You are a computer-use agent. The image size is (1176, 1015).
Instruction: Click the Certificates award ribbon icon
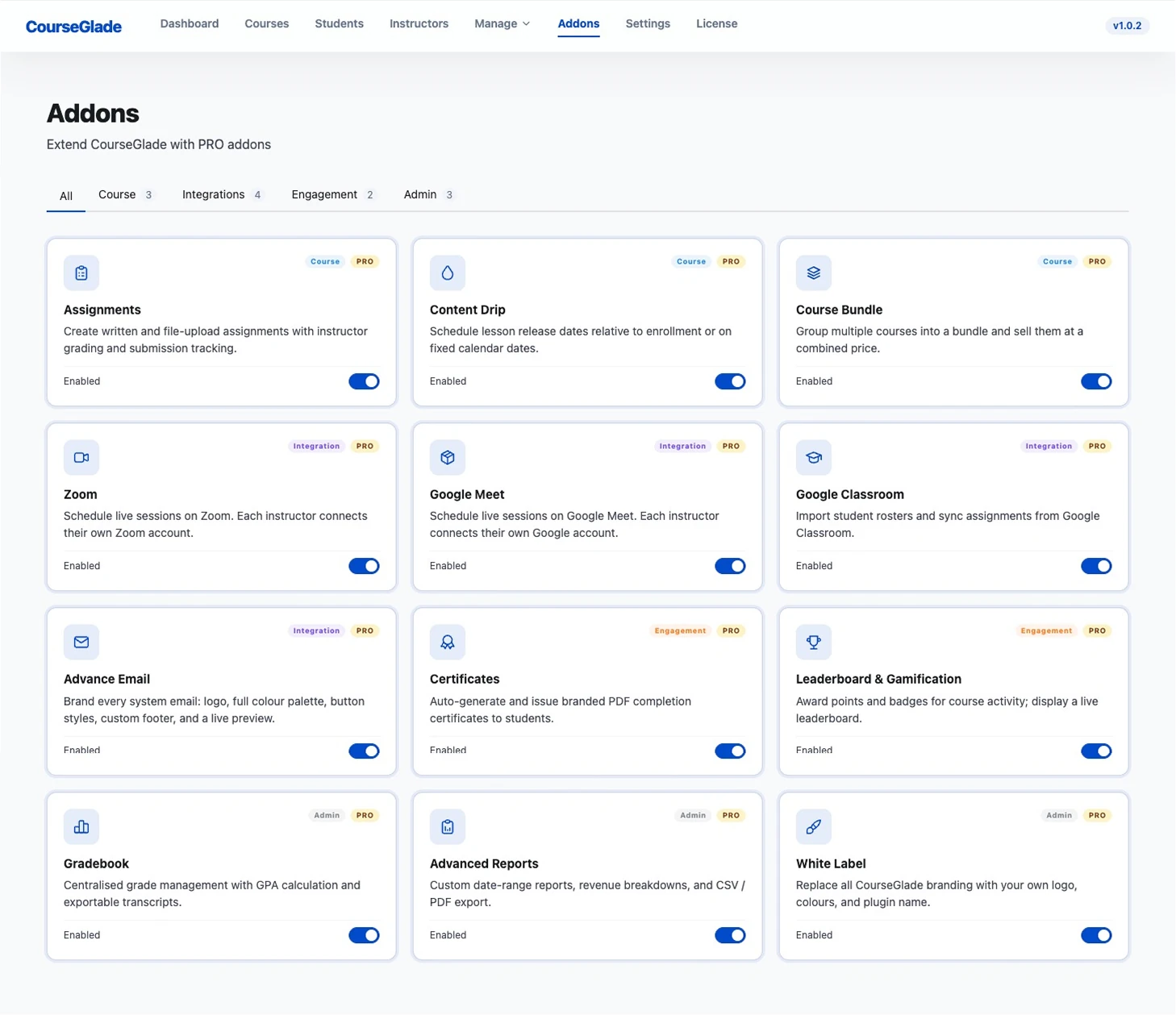coord(448,642)
